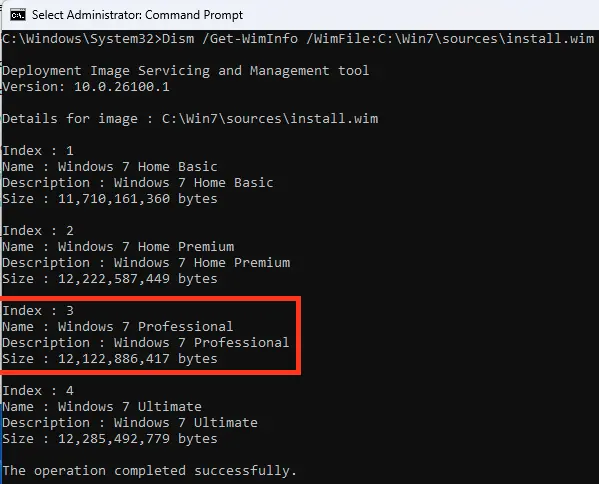This screenshot has width=599, height=484.
Task: Click the 'Index : 2' line
Action: click(x=38, y=231)
